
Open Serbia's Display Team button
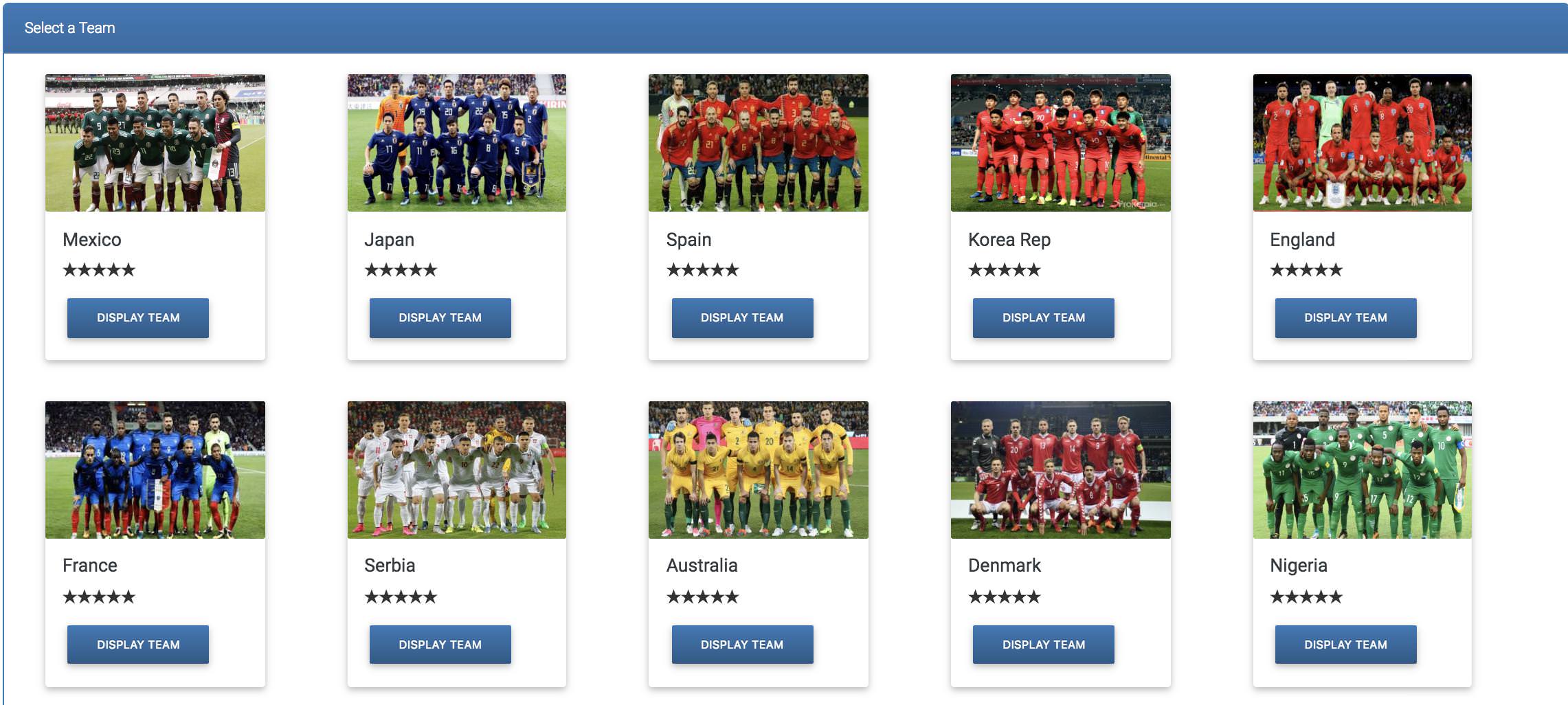click(x=440, y=645)
